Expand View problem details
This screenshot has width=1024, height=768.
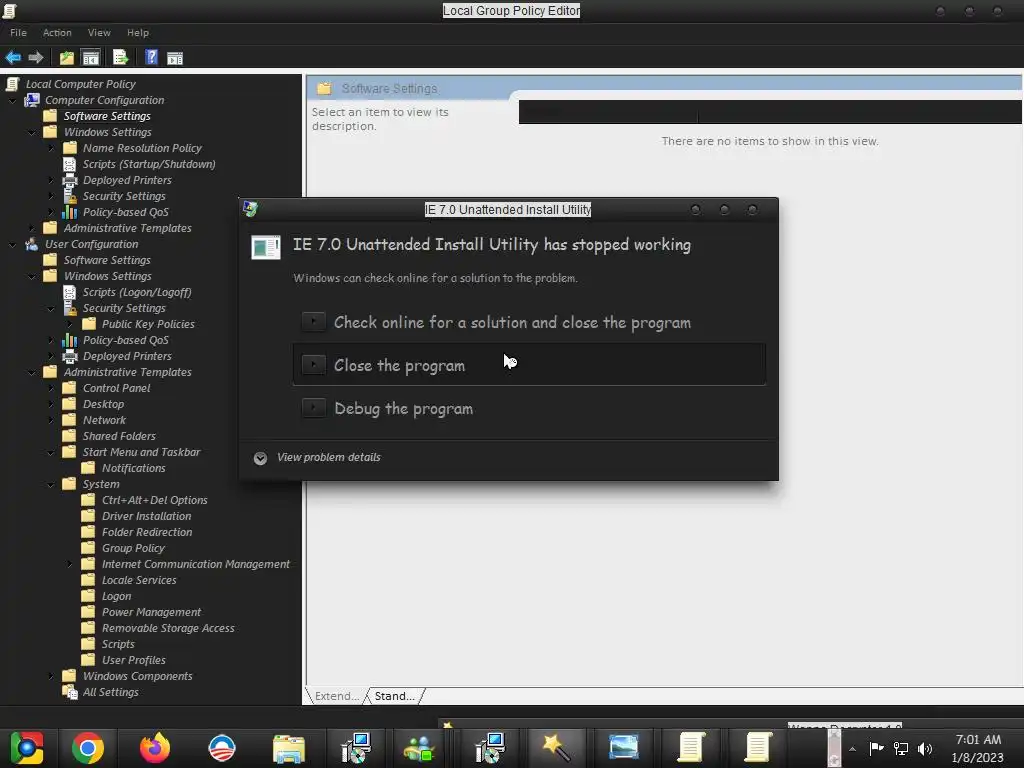click(317, 457)
